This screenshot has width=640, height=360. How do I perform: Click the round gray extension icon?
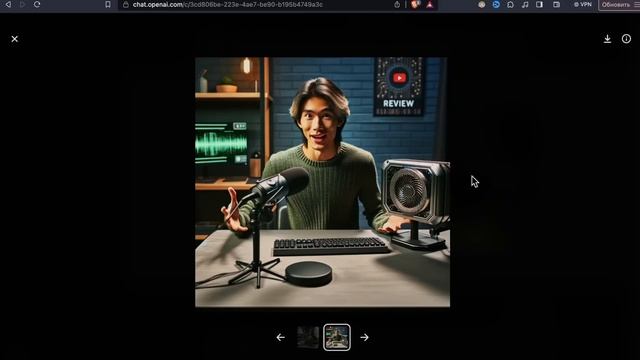[x=482, y=4]
